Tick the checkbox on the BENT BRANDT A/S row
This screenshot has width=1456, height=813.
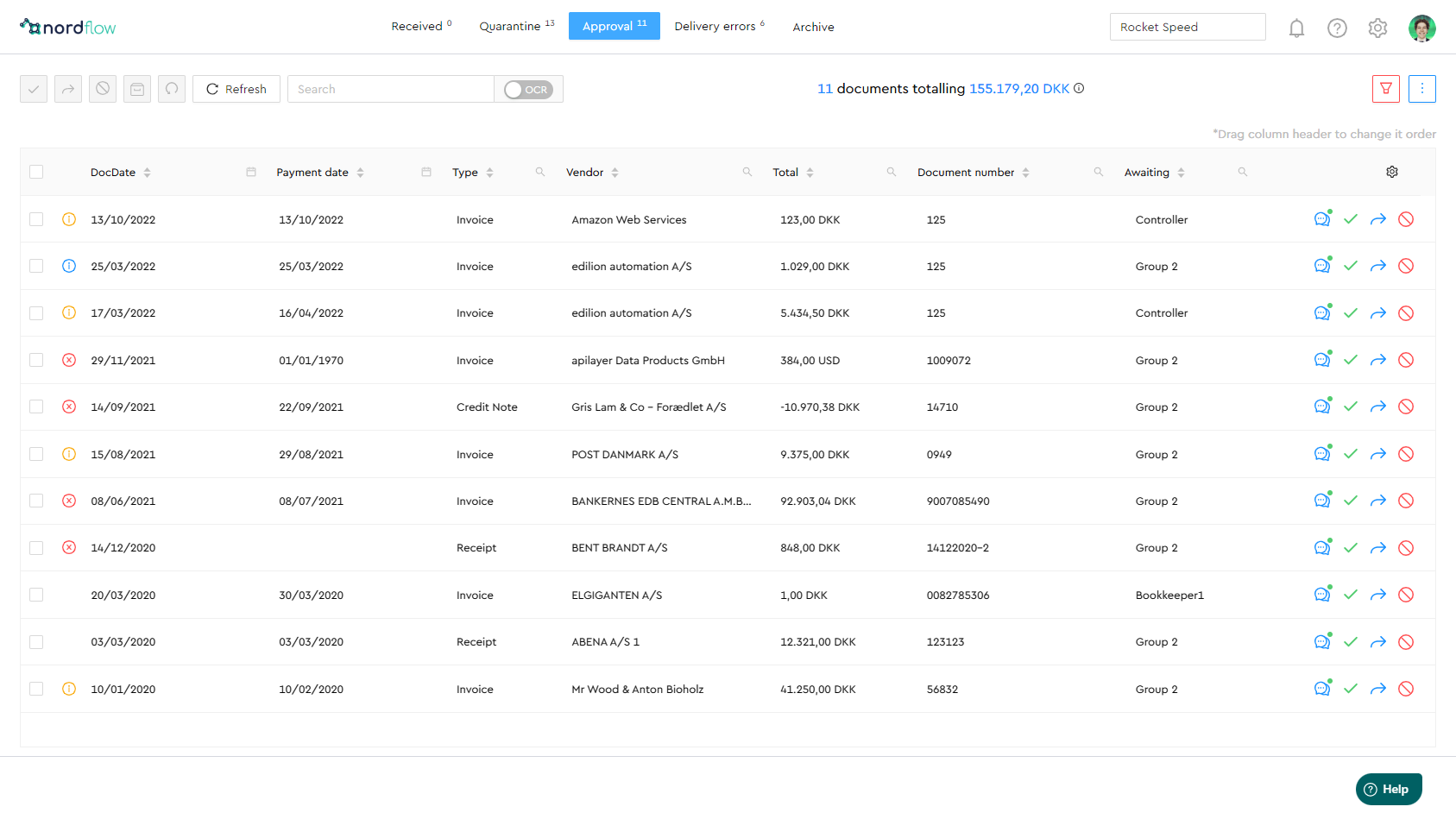point(35,547)
